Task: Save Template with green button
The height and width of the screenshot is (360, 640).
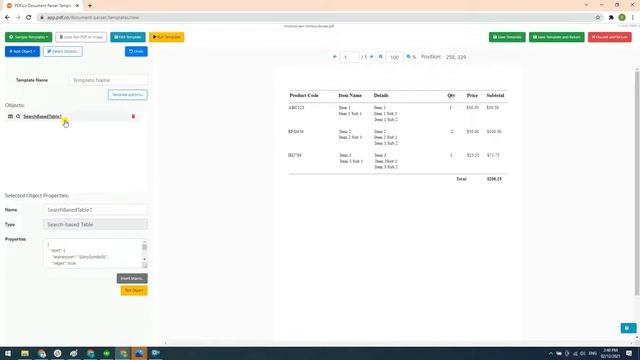Action: 507,37
